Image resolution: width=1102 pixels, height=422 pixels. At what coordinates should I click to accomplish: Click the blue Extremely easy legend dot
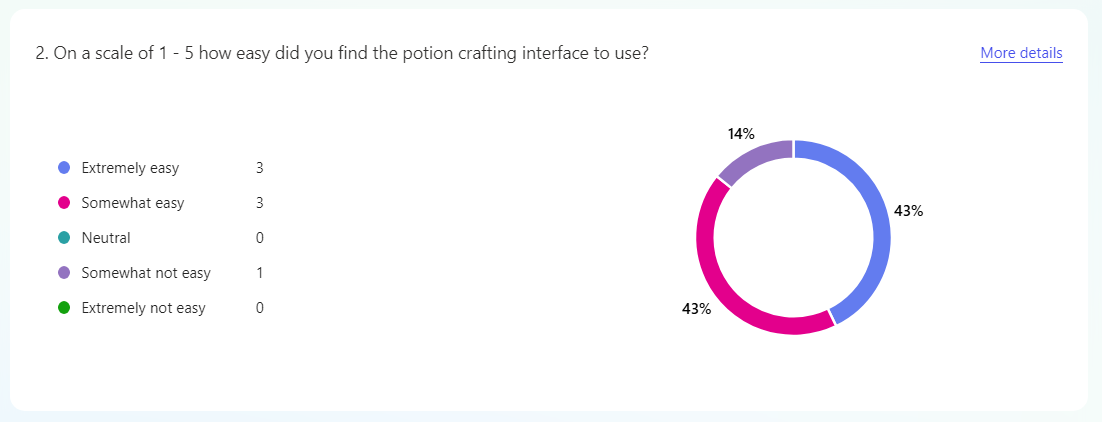point(64,168)
